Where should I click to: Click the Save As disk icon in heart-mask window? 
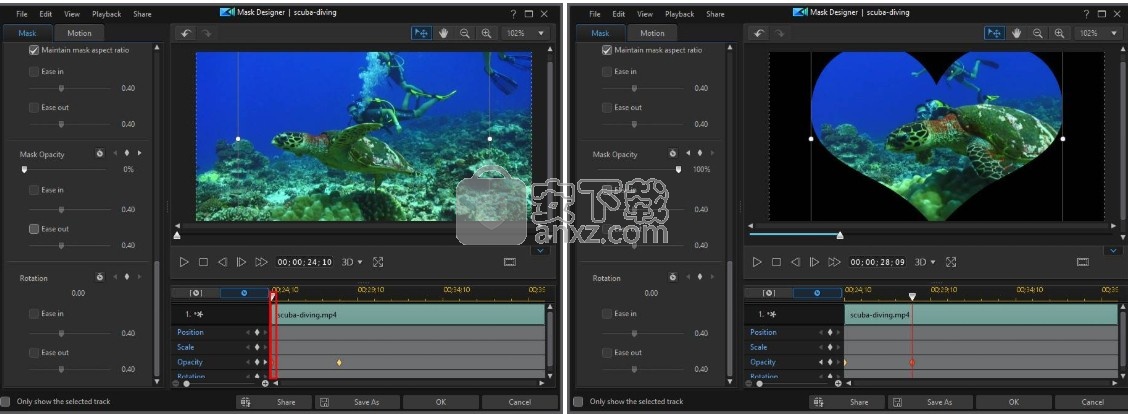click(898, 402)
